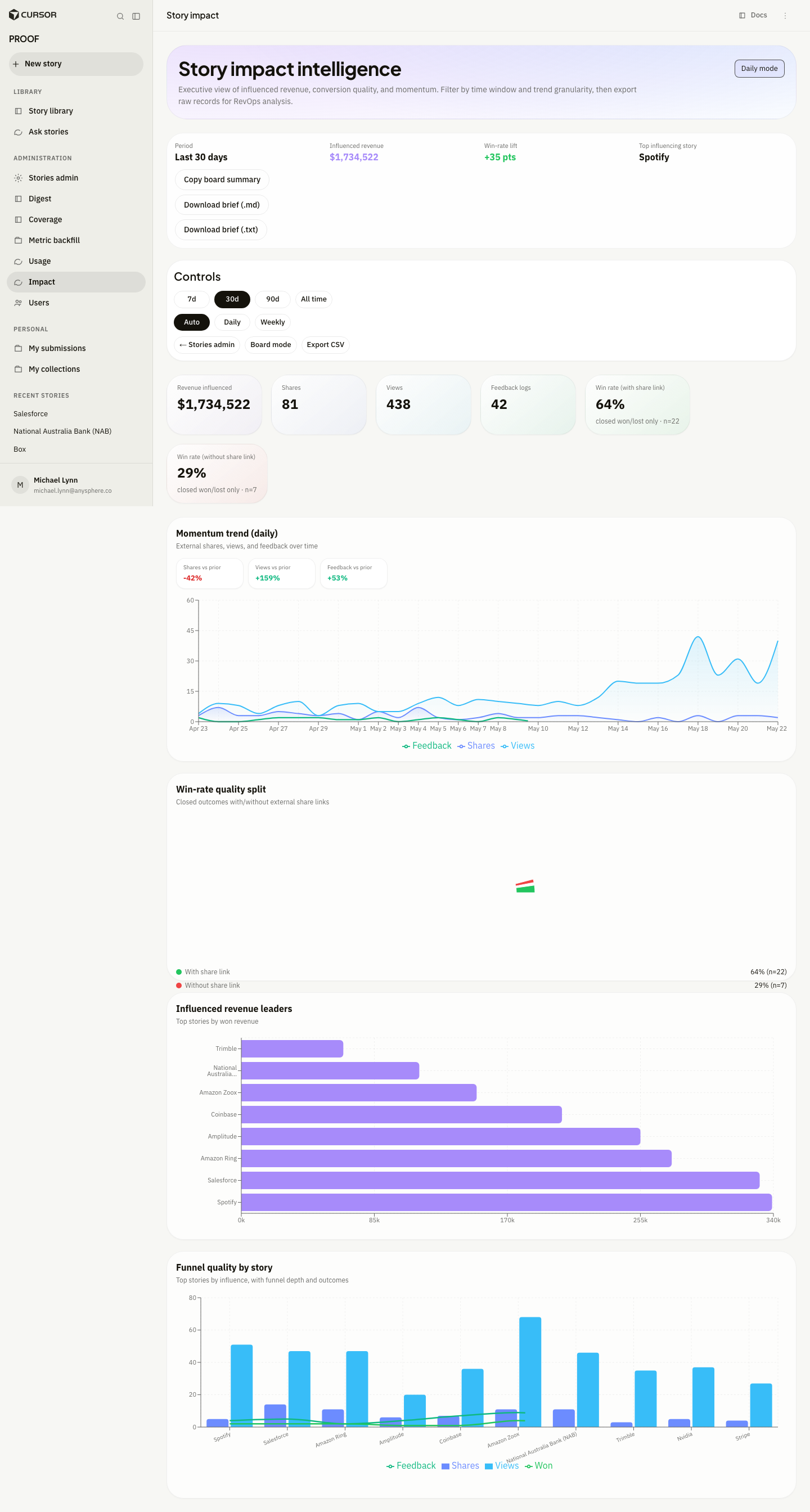Click the Stories admin gear icon
Image resolution: width=810 pixels, height=1512 pixels.
point(18,178)
